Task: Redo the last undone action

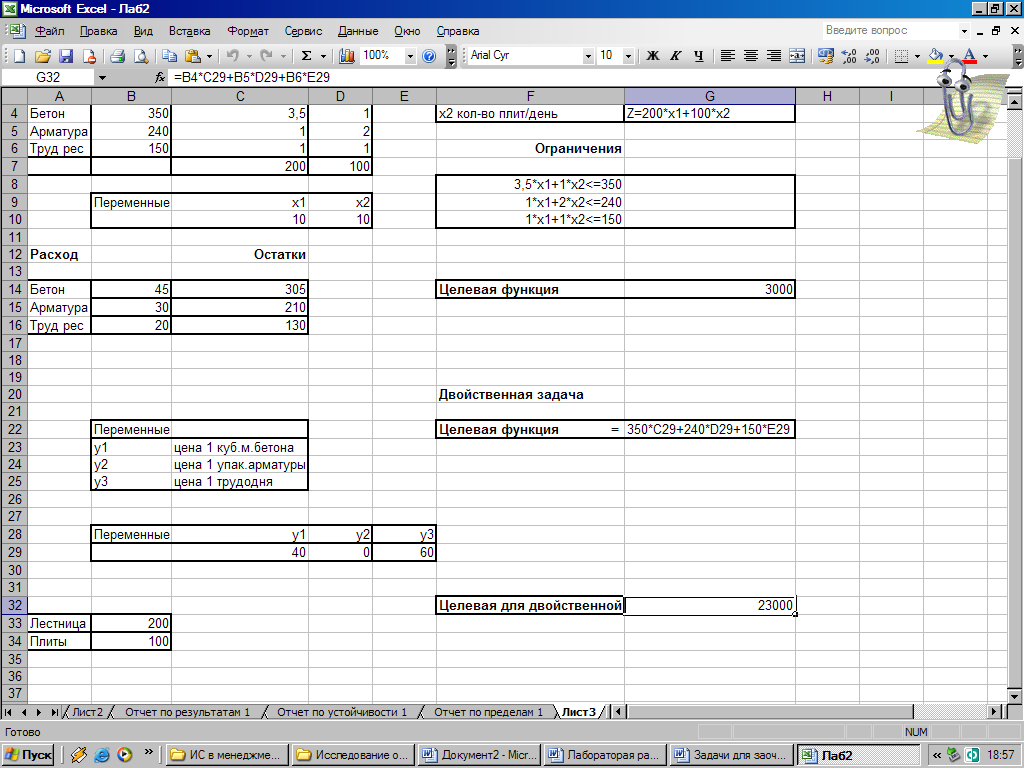Action: coord(266,56)
